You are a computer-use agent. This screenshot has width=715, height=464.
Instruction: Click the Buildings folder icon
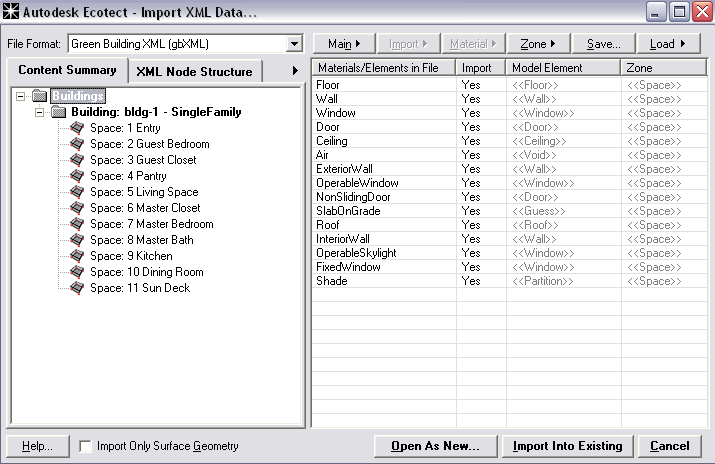pyautogui.click(x=41, y=96)
